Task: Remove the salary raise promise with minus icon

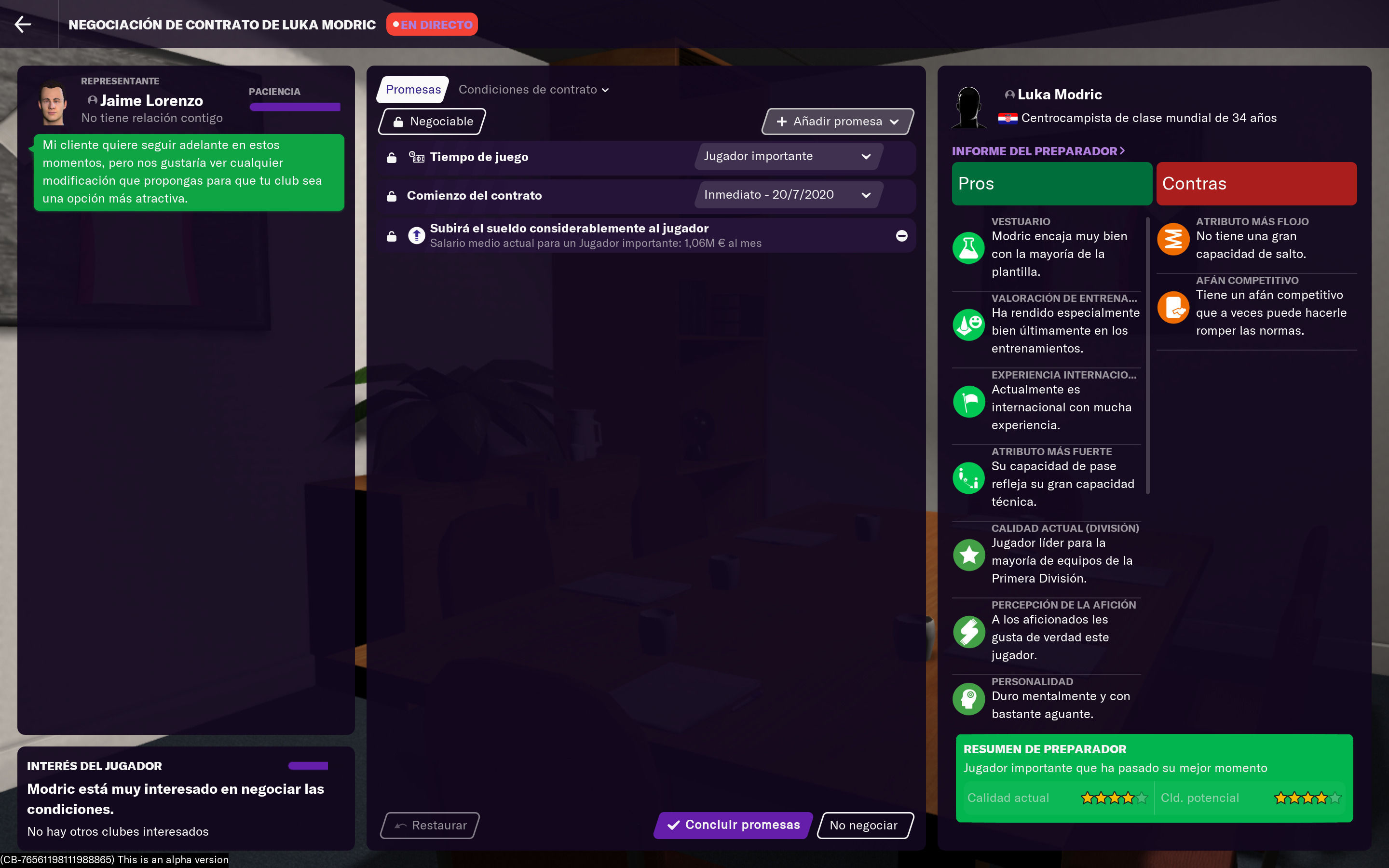Action: click(901, 236)
